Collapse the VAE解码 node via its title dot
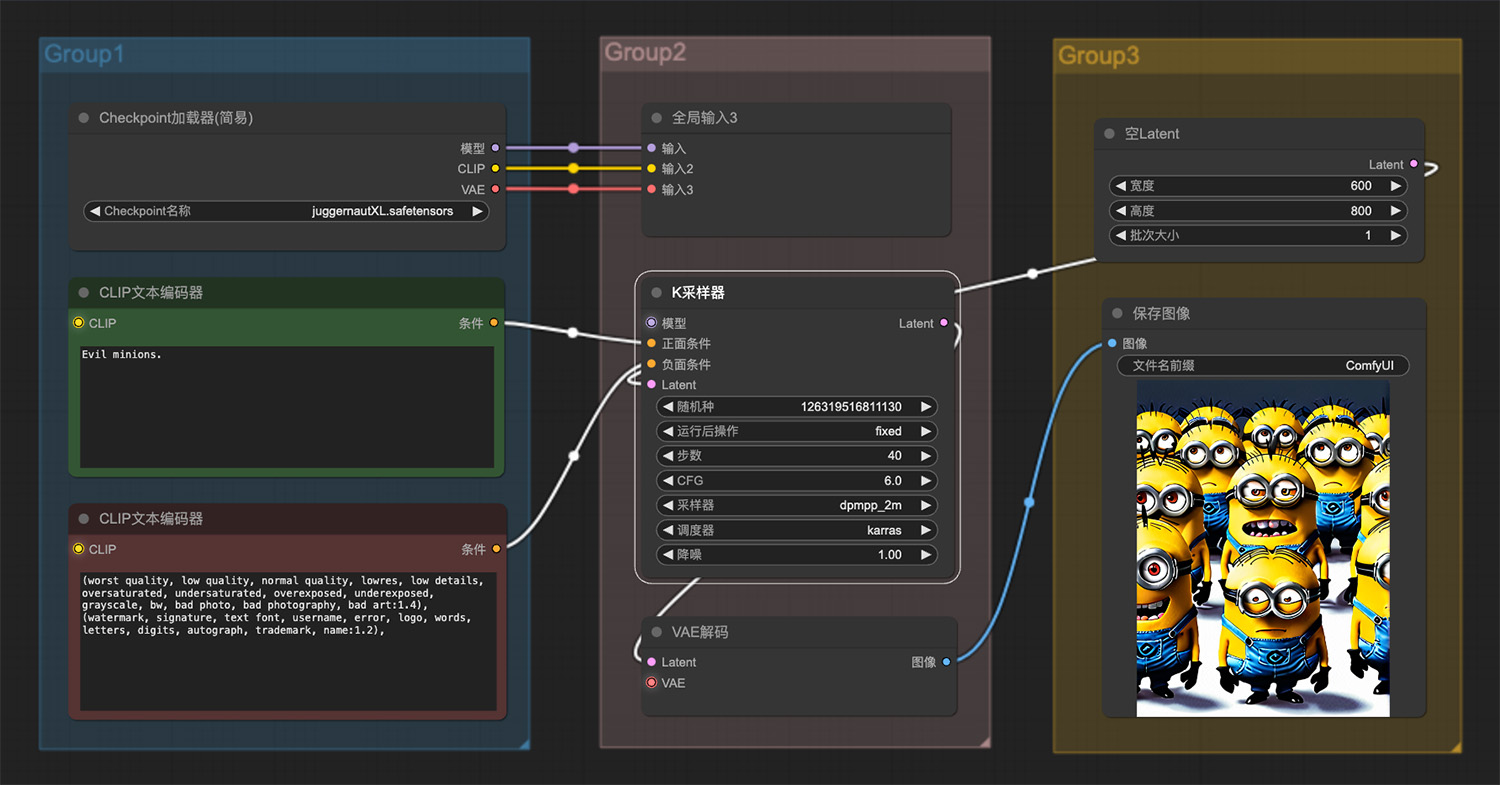Screen dimensions: 1500x785 pos(657,632)
